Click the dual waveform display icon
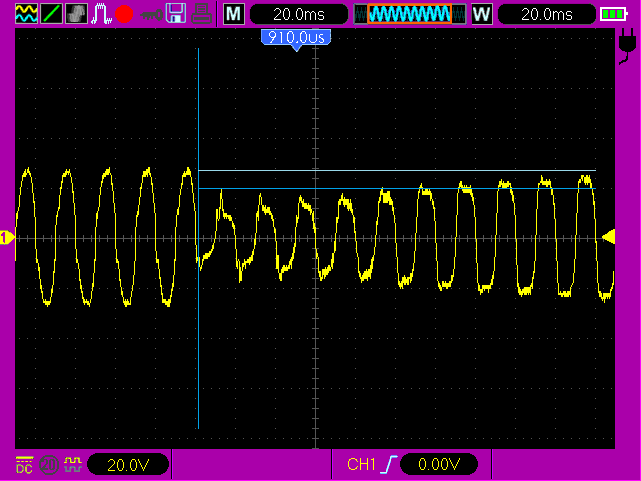Image resolution: width=641 pixels, height=481 pixels. coord(26,14)
